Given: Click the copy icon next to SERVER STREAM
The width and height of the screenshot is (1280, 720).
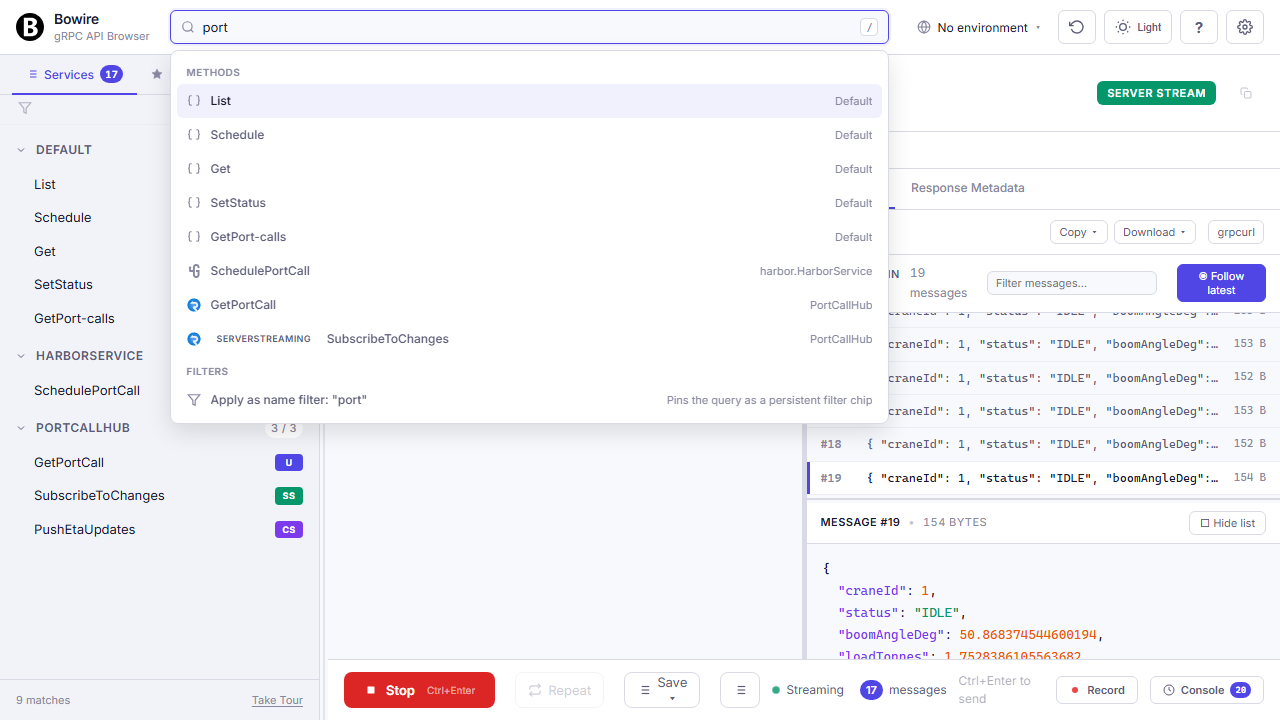Looking at the screenshot, I should click(1246, 93).
